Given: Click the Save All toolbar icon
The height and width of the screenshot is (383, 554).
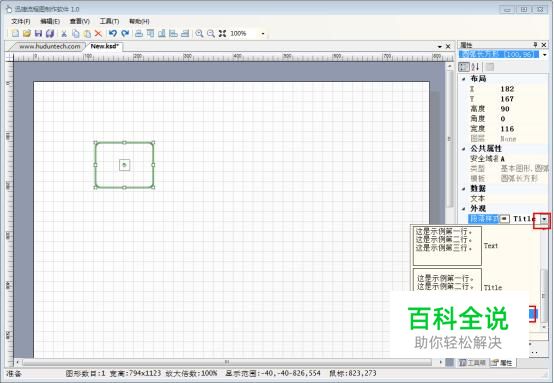Looking at the screenshot, I should click(x=50, y=34).
